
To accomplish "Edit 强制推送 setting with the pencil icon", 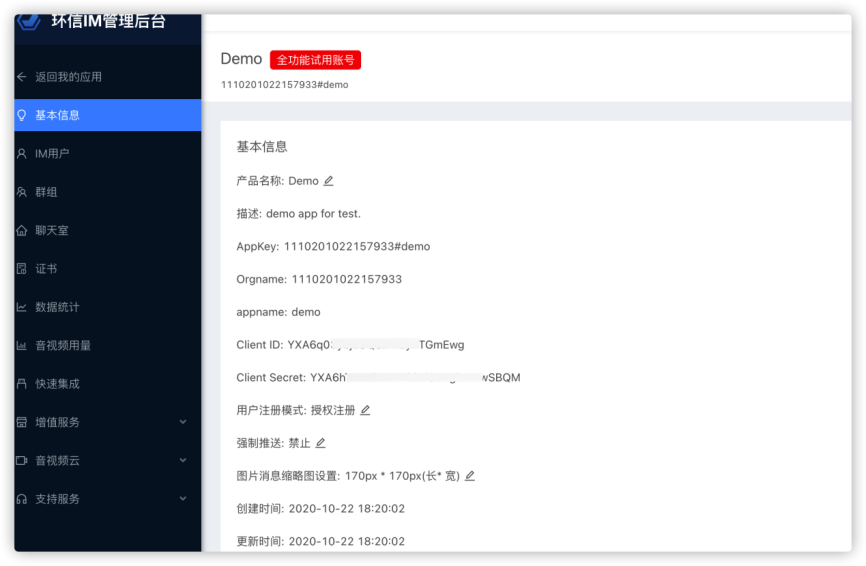I will pyautogui.click(x=320, y=443).
